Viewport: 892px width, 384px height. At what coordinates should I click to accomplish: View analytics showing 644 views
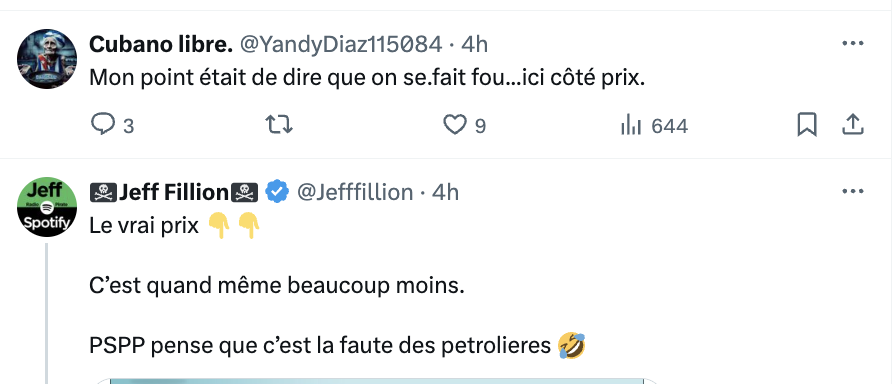tap(654, 126)
